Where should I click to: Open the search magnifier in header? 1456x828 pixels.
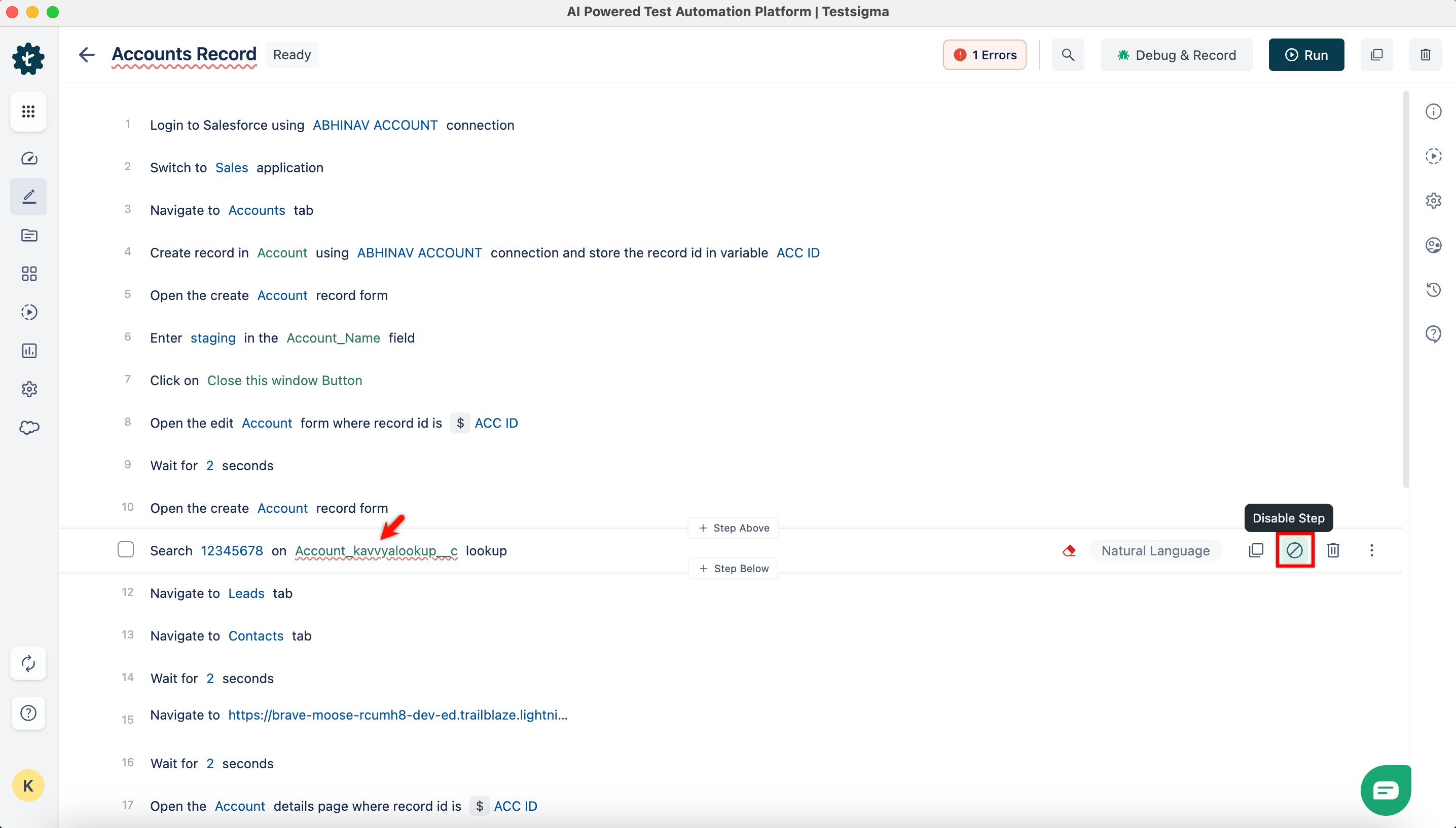click(x=1068, y=55)
